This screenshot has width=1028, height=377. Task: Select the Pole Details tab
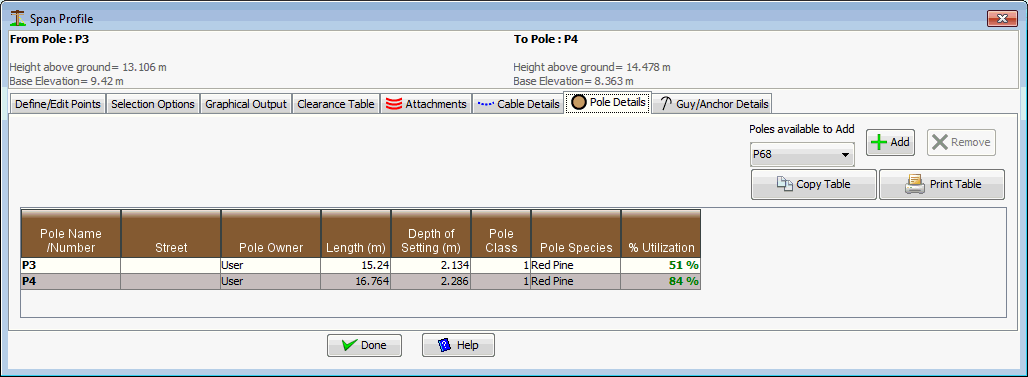pos(608,103)
